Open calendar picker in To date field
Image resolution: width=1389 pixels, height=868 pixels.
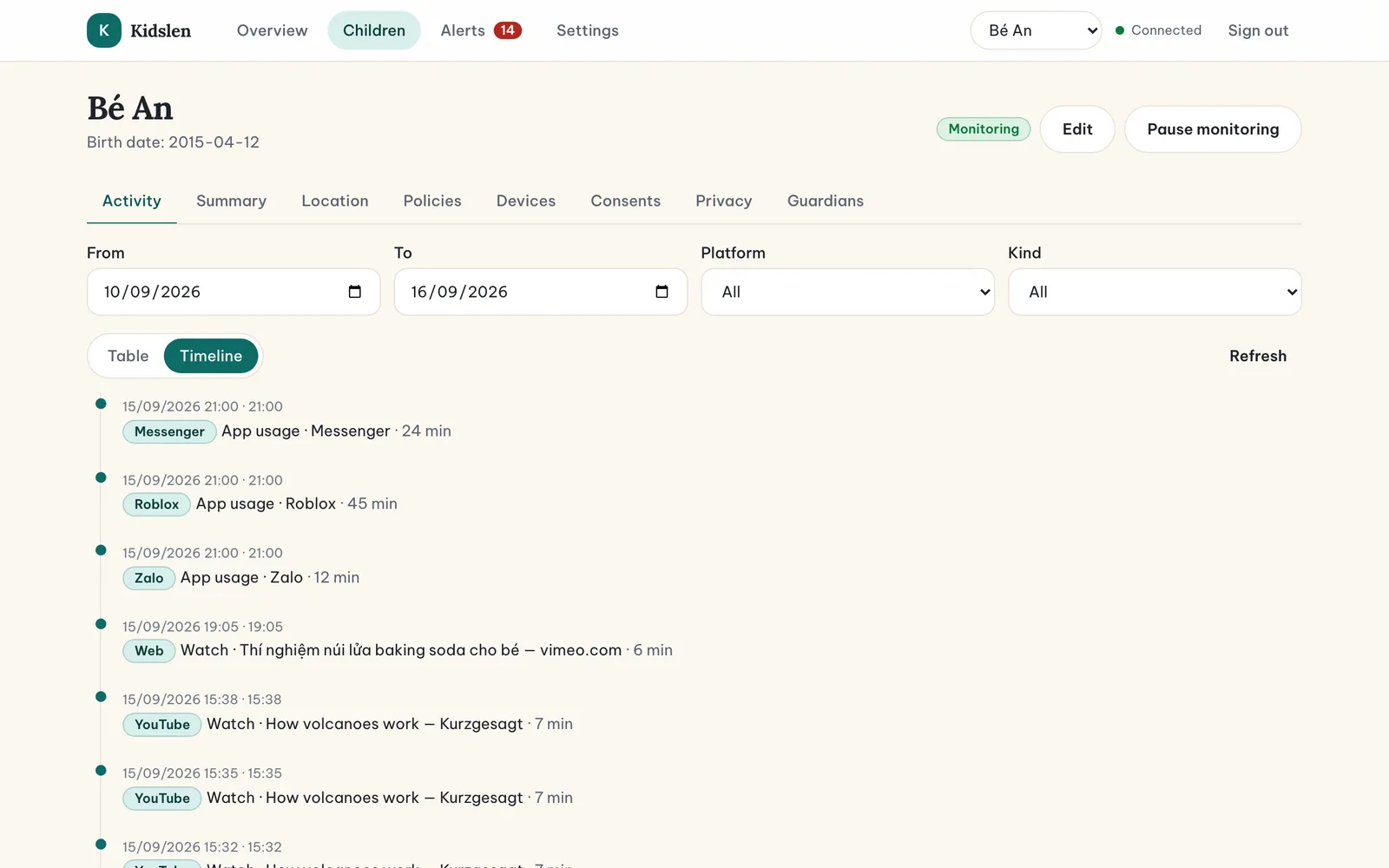point(662,292)
